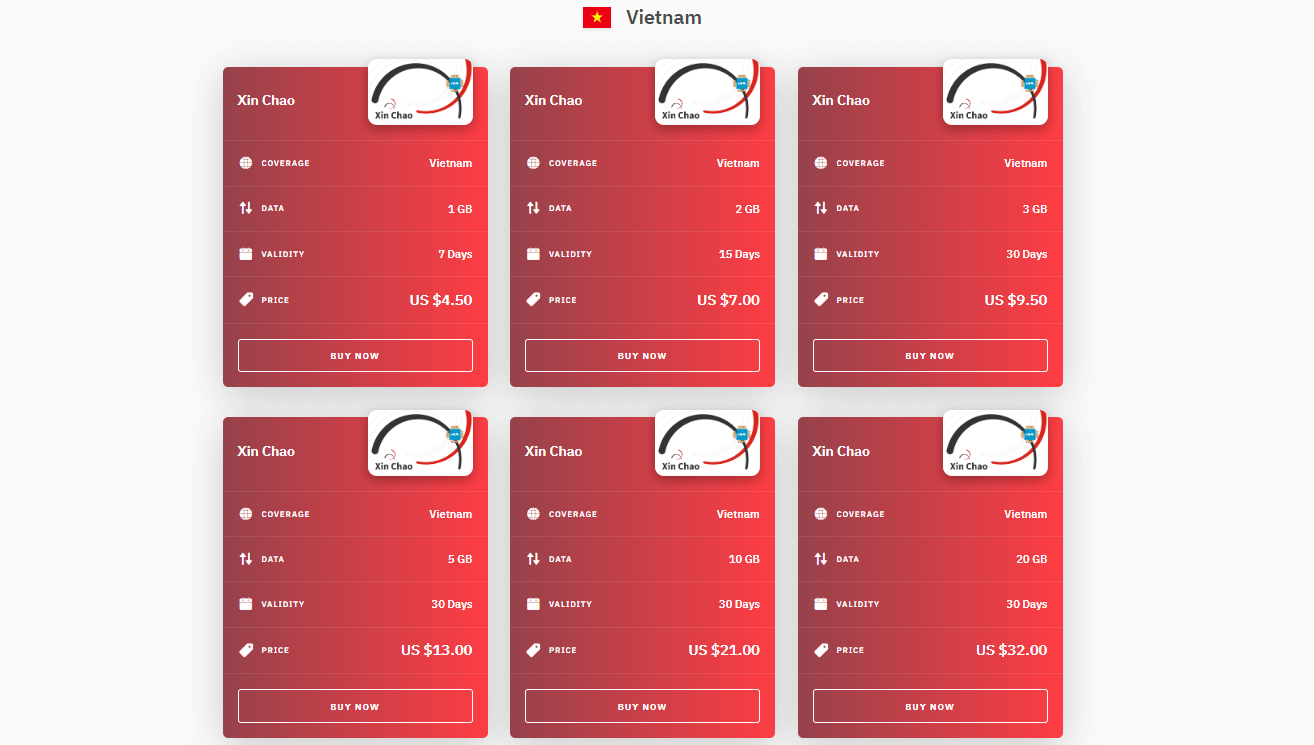Click the globe coverage icon on US $32.00 card
Viewport: 1314px width, 745px height.
click(x=821, y=514)
